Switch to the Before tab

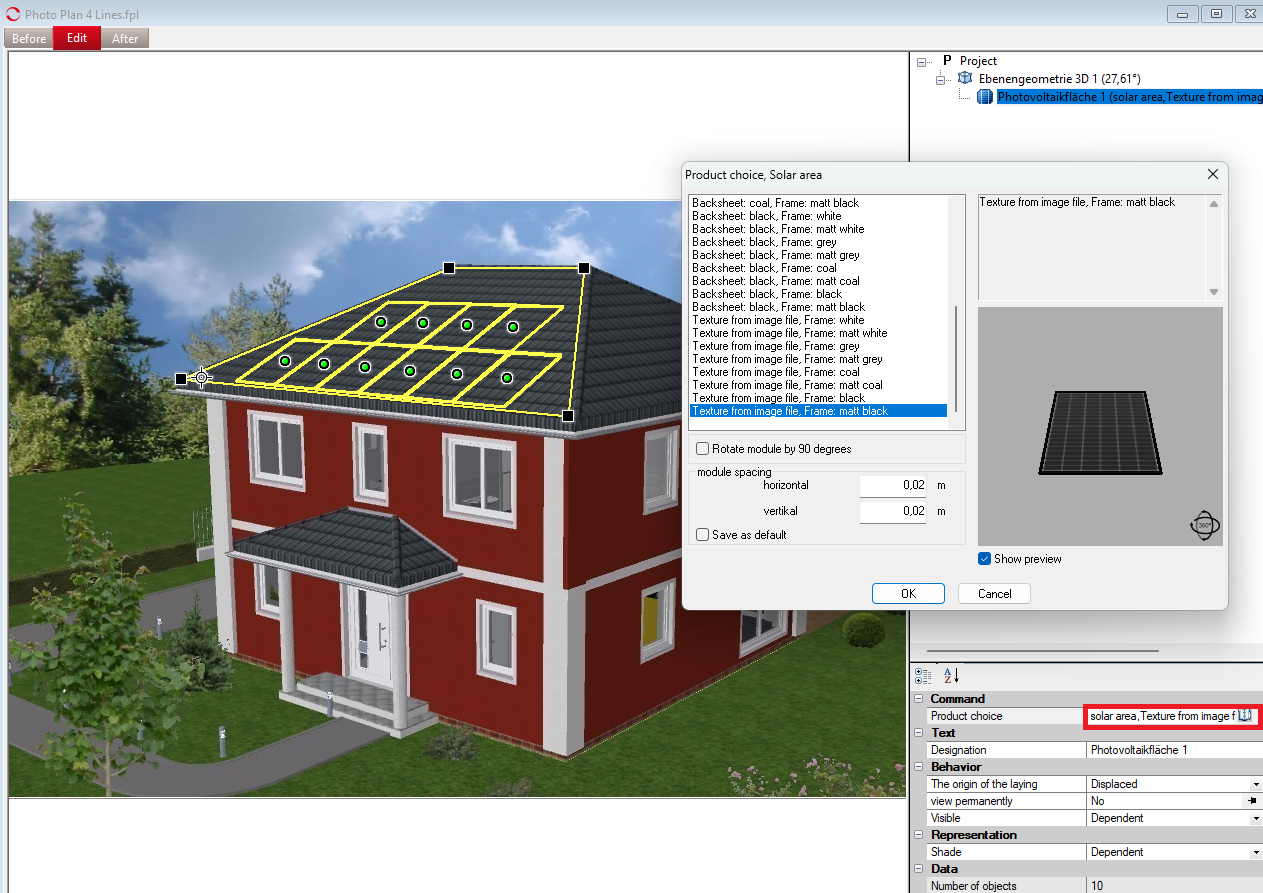pos(29,39)
